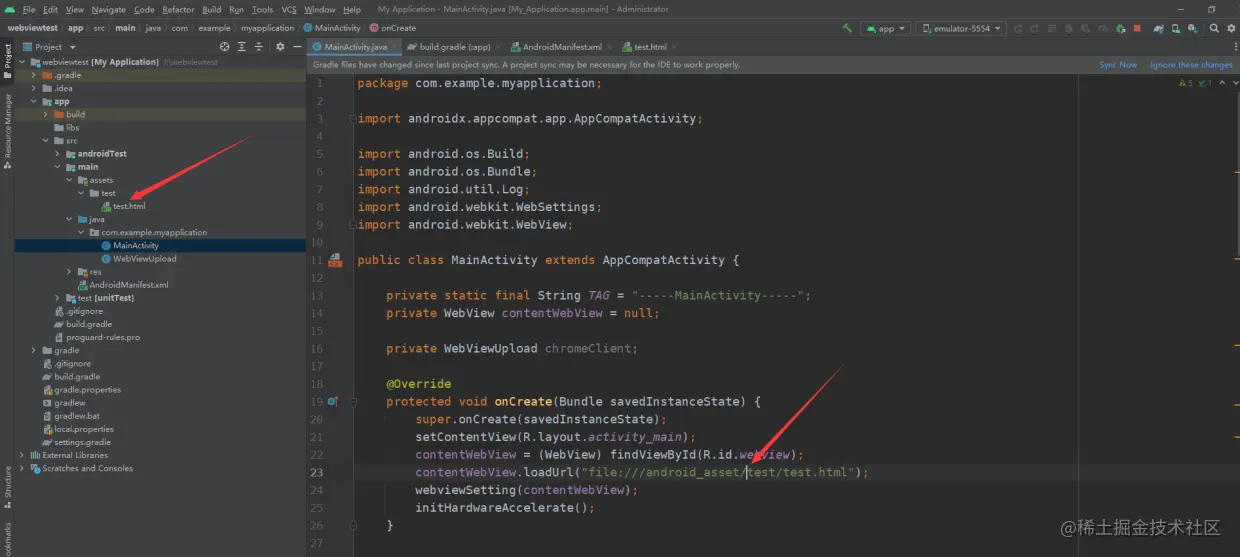Close the test.html editor tab

[x=676, y=46]
